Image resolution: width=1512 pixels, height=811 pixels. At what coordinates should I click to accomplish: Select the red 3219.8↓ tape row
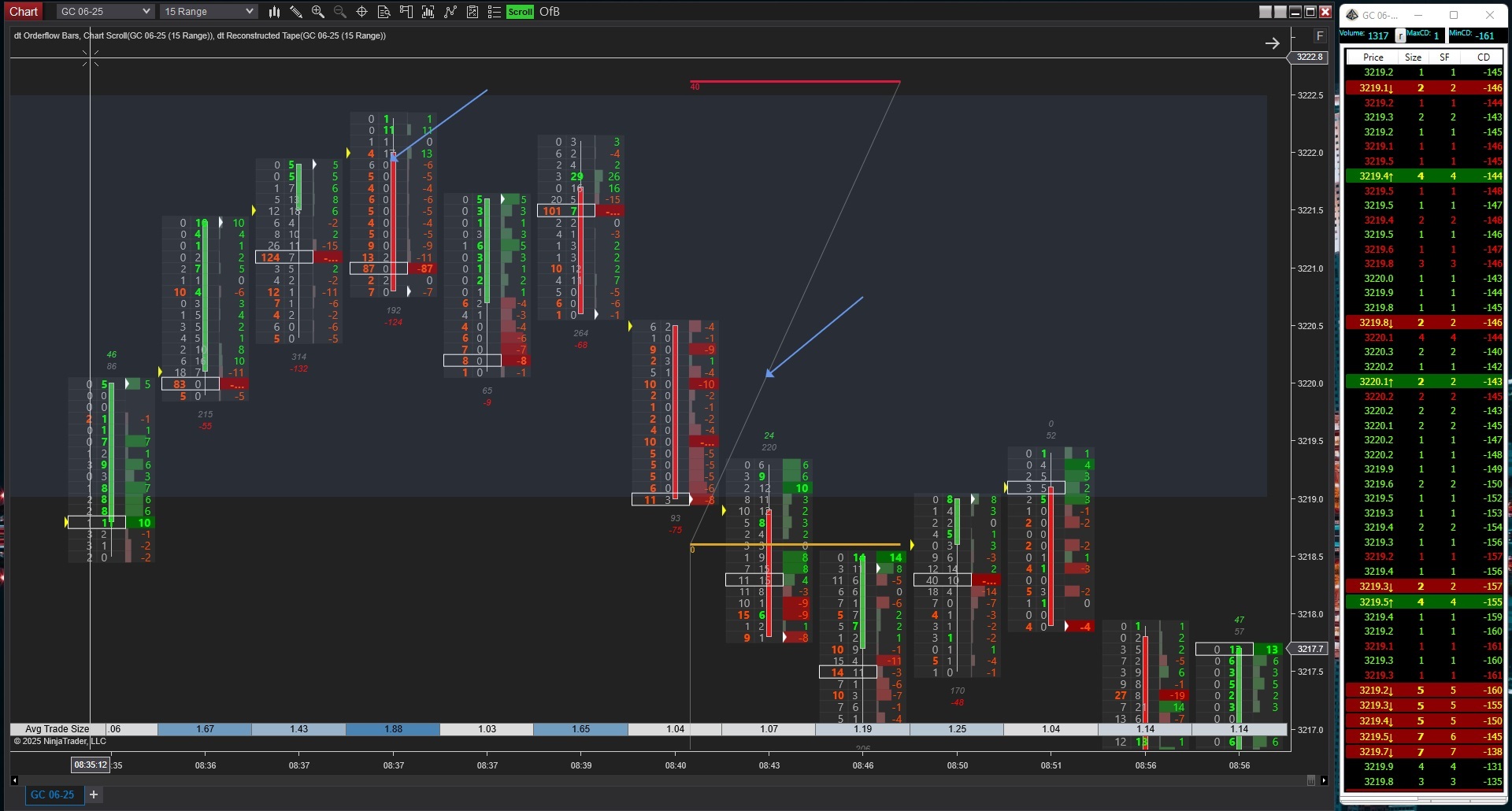tap(1425, 322)
